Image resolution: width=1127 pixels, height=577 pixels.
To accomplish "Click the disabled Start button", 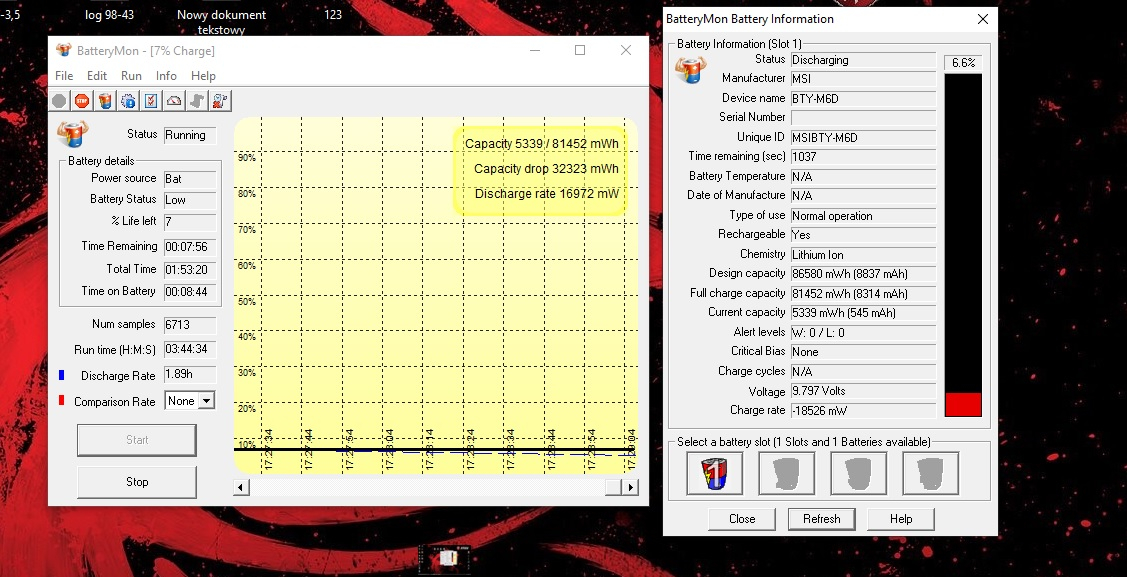I will point(137,440).
